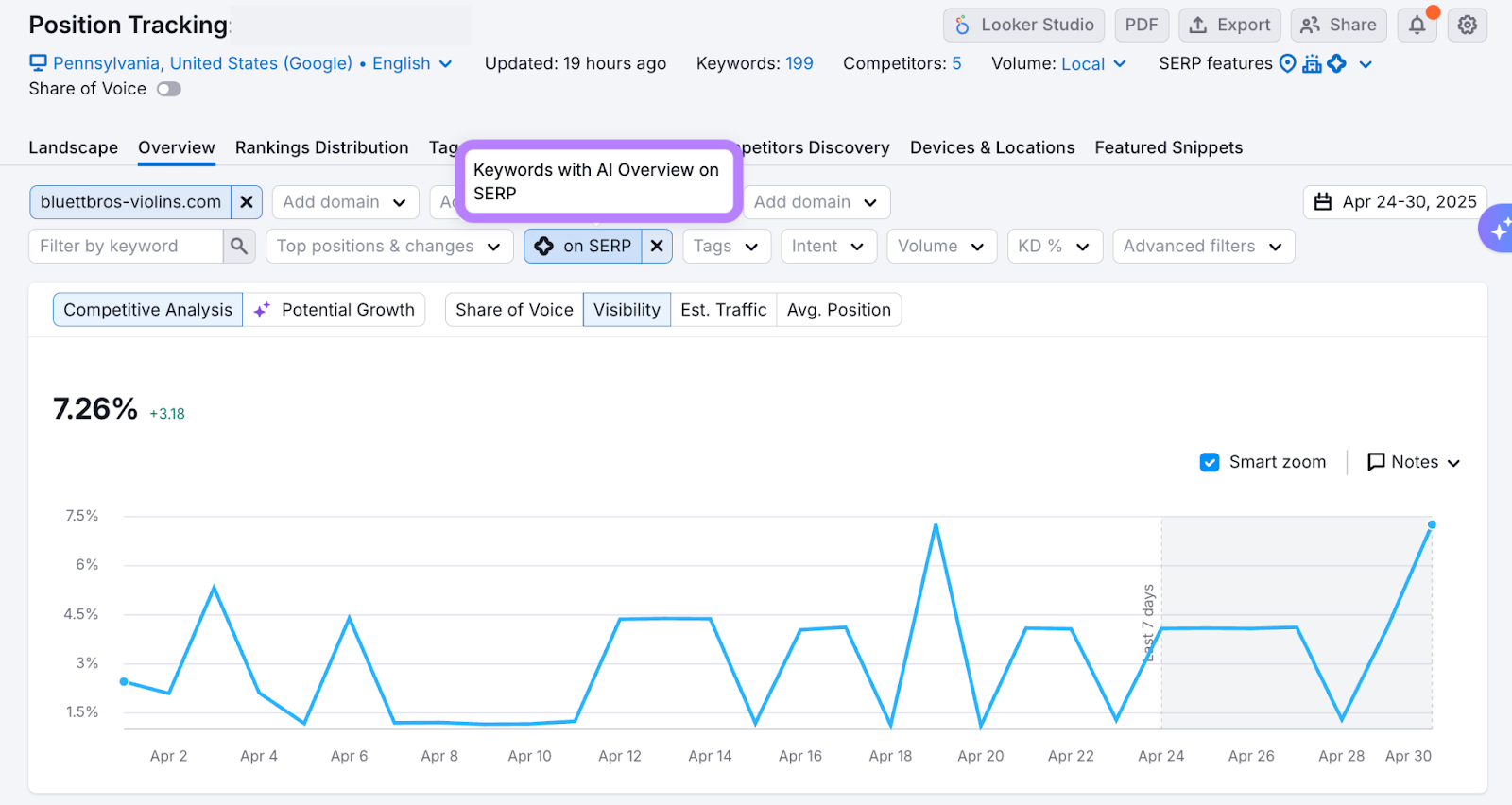Open settings gear icon
The width and height of the screenshot is (1512, 805).
[x=1468, y=26]
